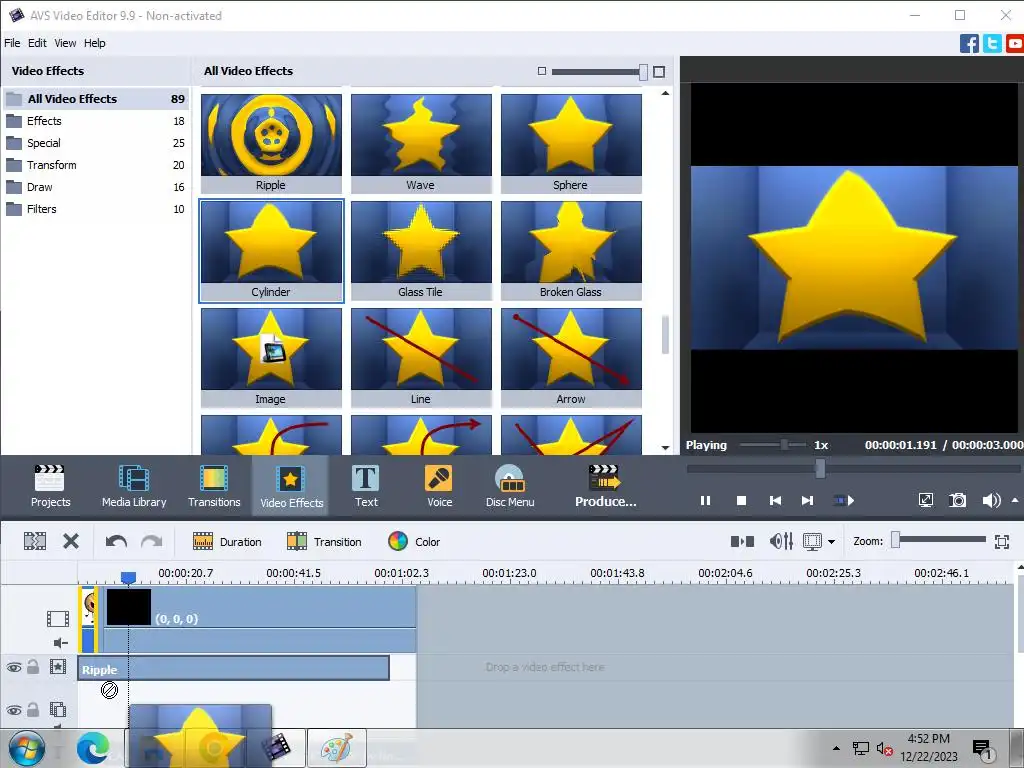Open the Transitions section

coord(214,486)
